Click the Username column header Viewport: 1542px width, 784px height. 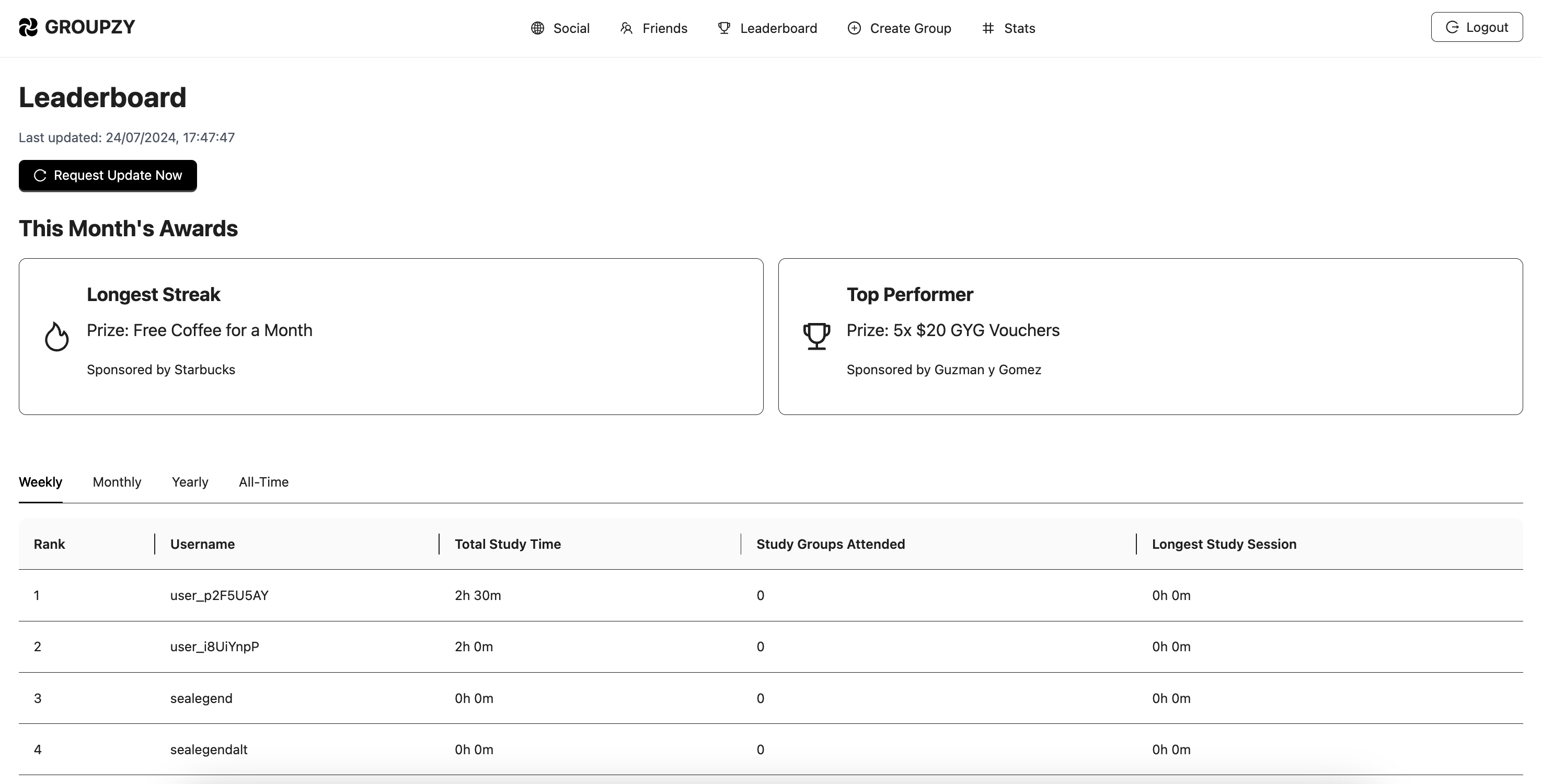pos(202,544)
